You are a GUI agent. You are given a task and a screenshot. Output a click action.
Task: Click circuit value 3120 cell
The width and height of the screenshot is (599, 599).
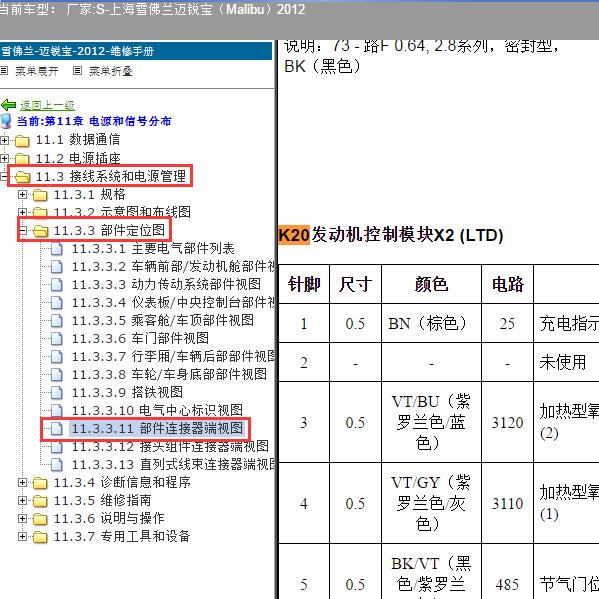click(x=507, y=423)
